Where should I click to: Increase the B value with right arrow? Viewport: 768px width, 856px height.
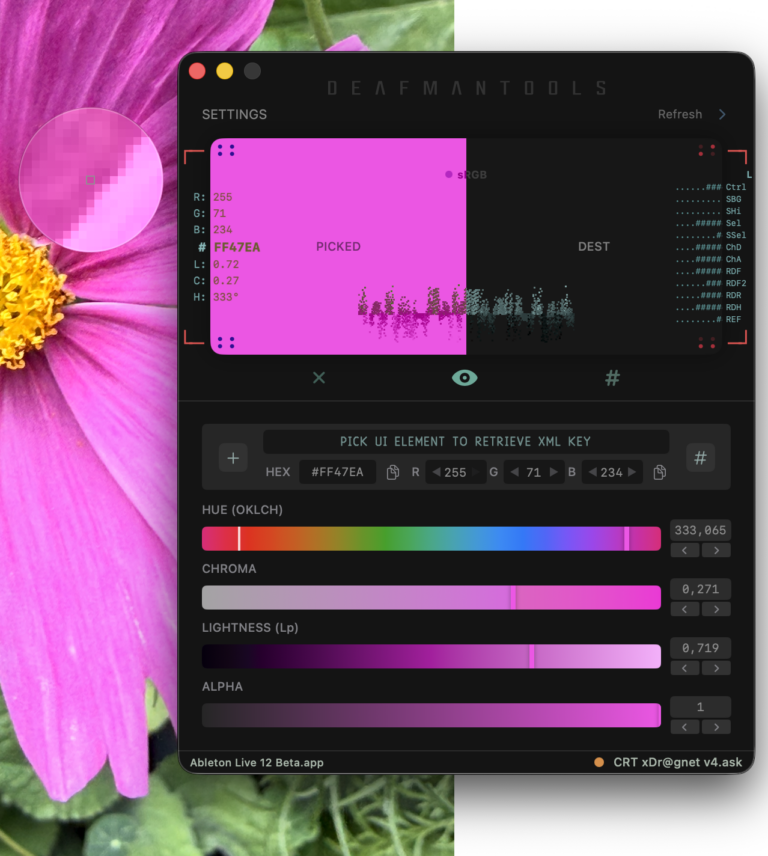click(632, 472)
